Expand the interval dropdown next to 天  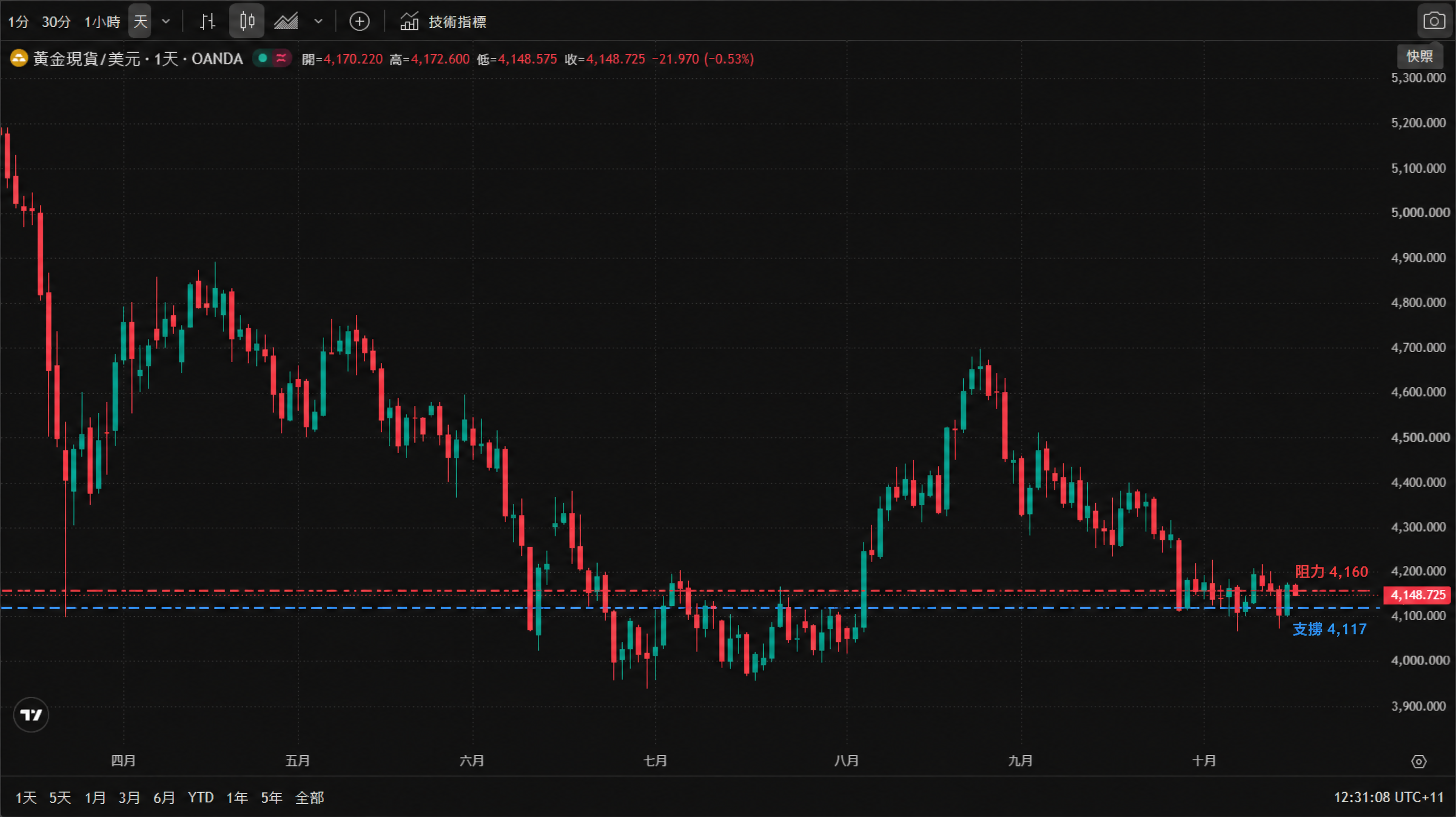[x=166, y=21]
